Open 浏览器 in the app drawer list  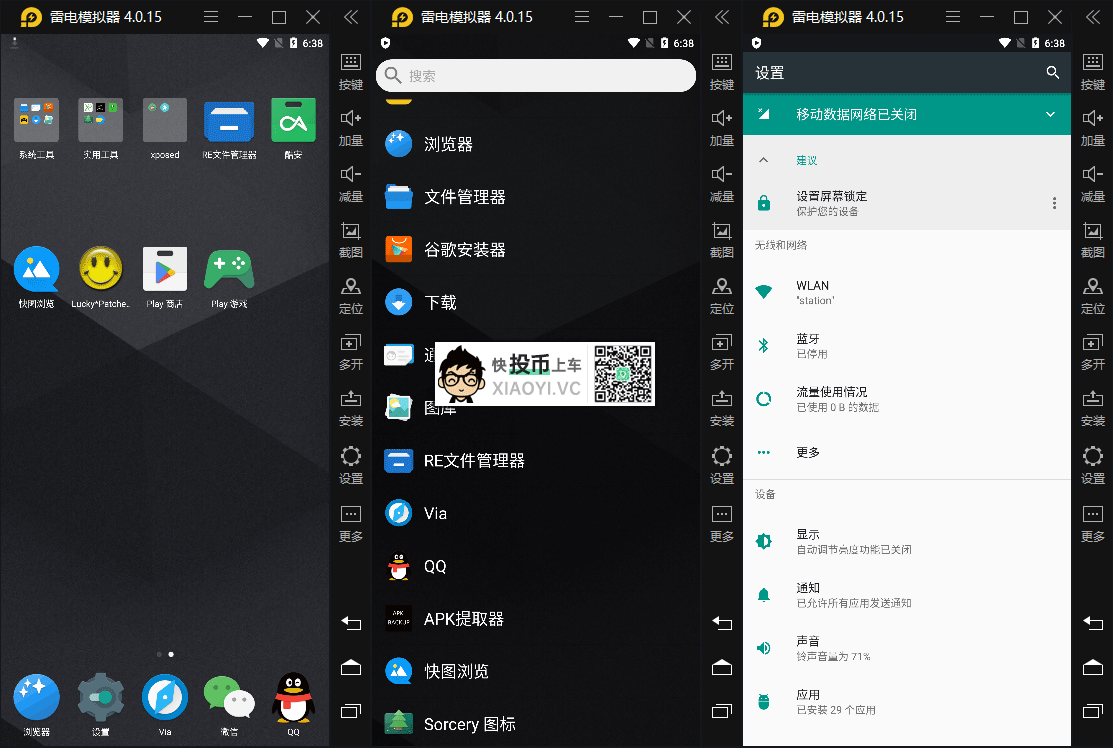click(536, 144)
